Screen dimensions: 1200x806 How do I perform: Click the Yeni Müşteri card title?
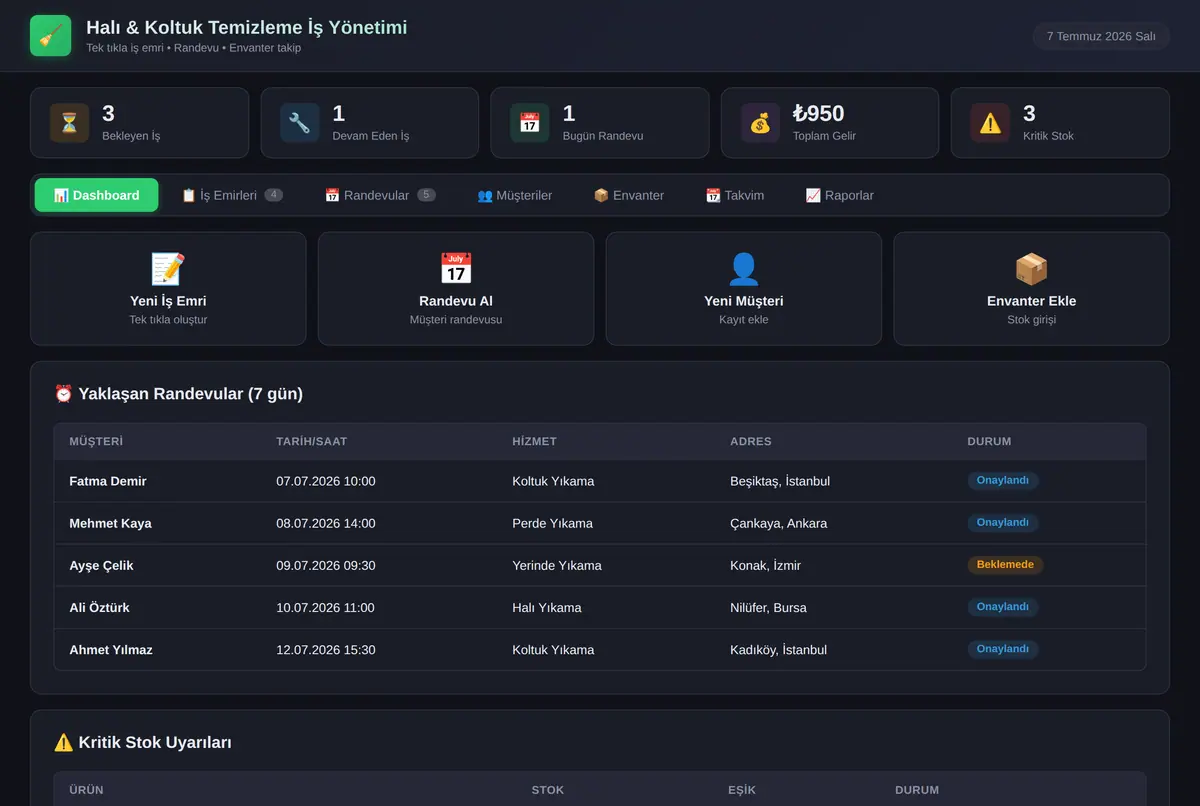[x=744, y=301]
